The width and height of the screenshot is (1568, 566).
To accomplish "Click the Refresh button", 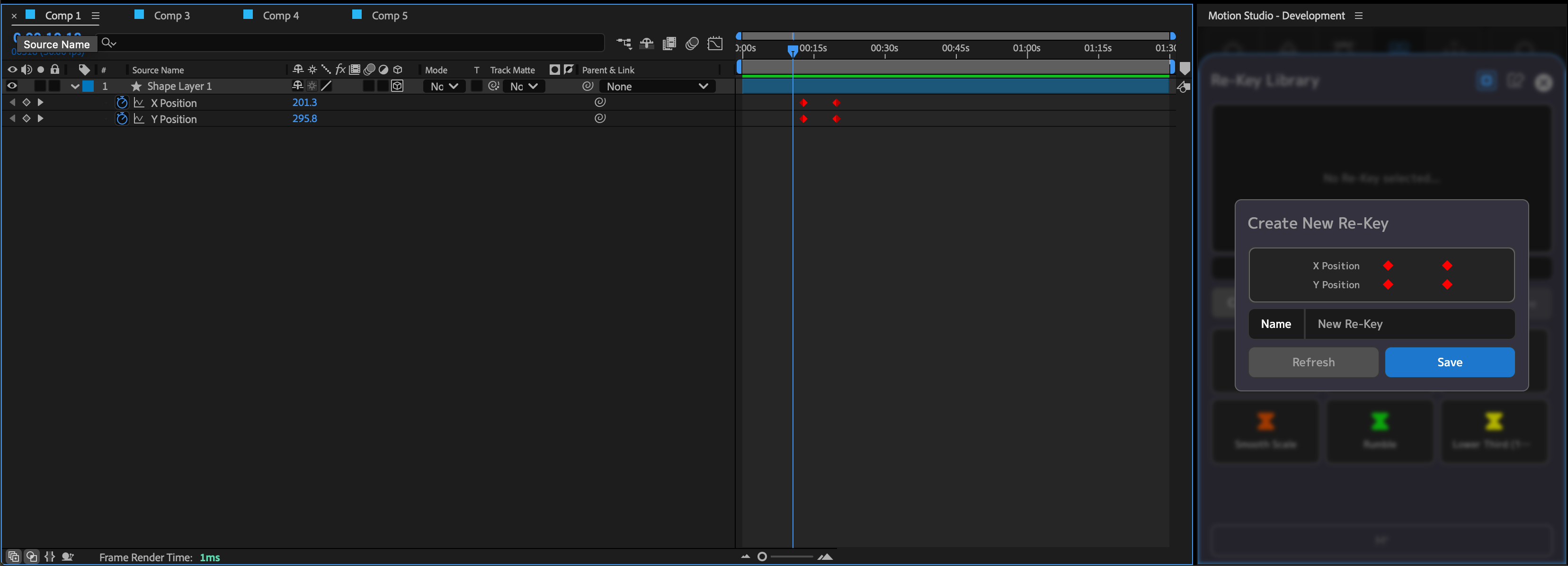I will click(1313, 362).
